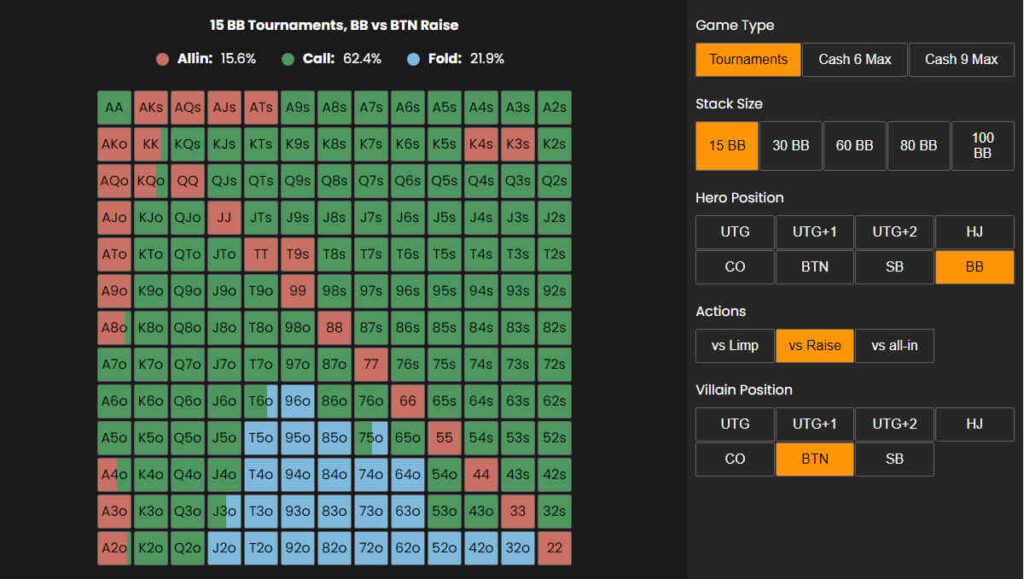
Task: Set villain position to SB
Action: click(894, 459)
